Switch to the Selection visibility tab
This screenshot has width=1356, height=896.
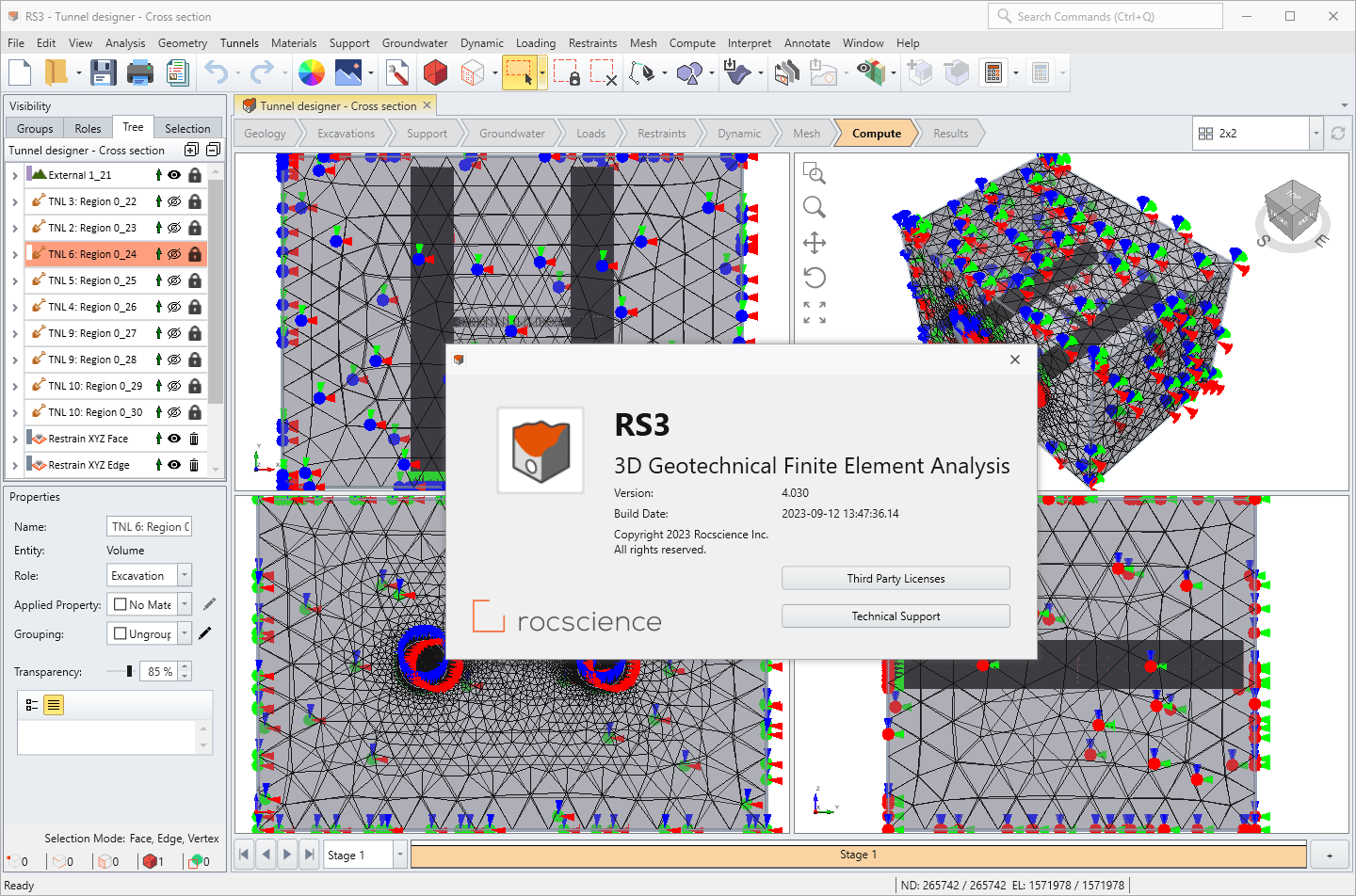click(187, 128)
